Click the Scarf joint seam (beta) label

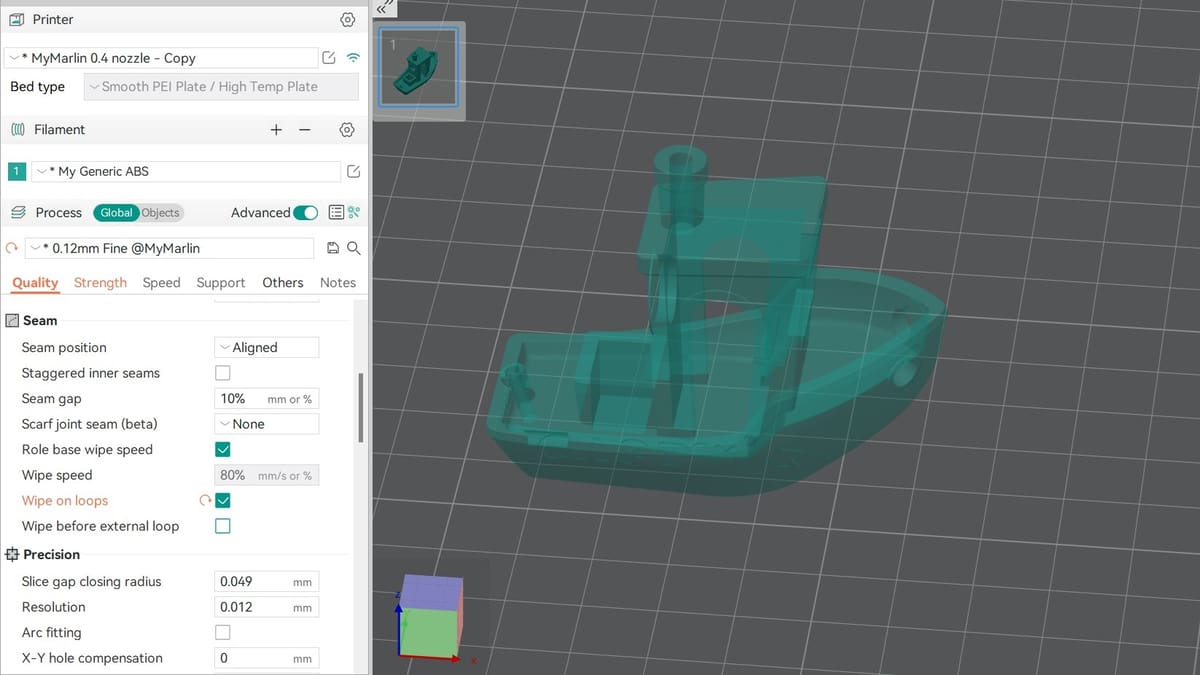coord(90,424)
